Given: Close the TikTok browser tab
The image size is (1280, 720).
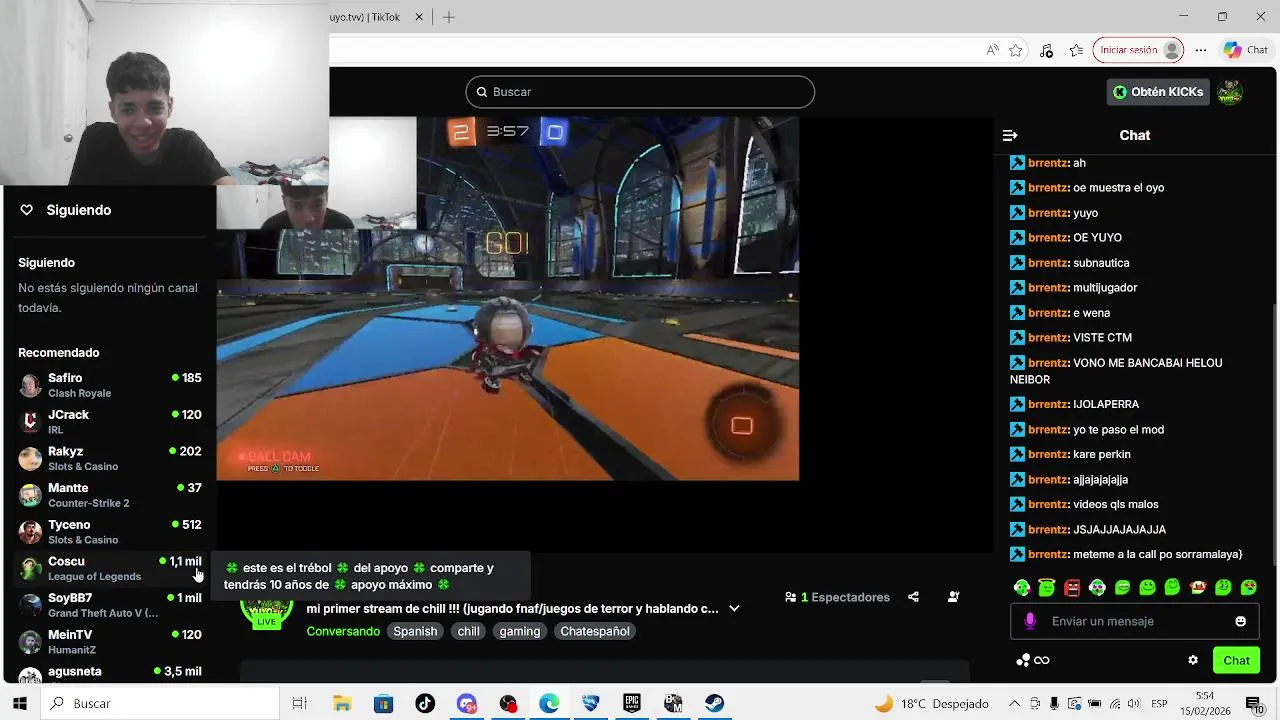Looking at the screenshot, I should coord(419,17).
